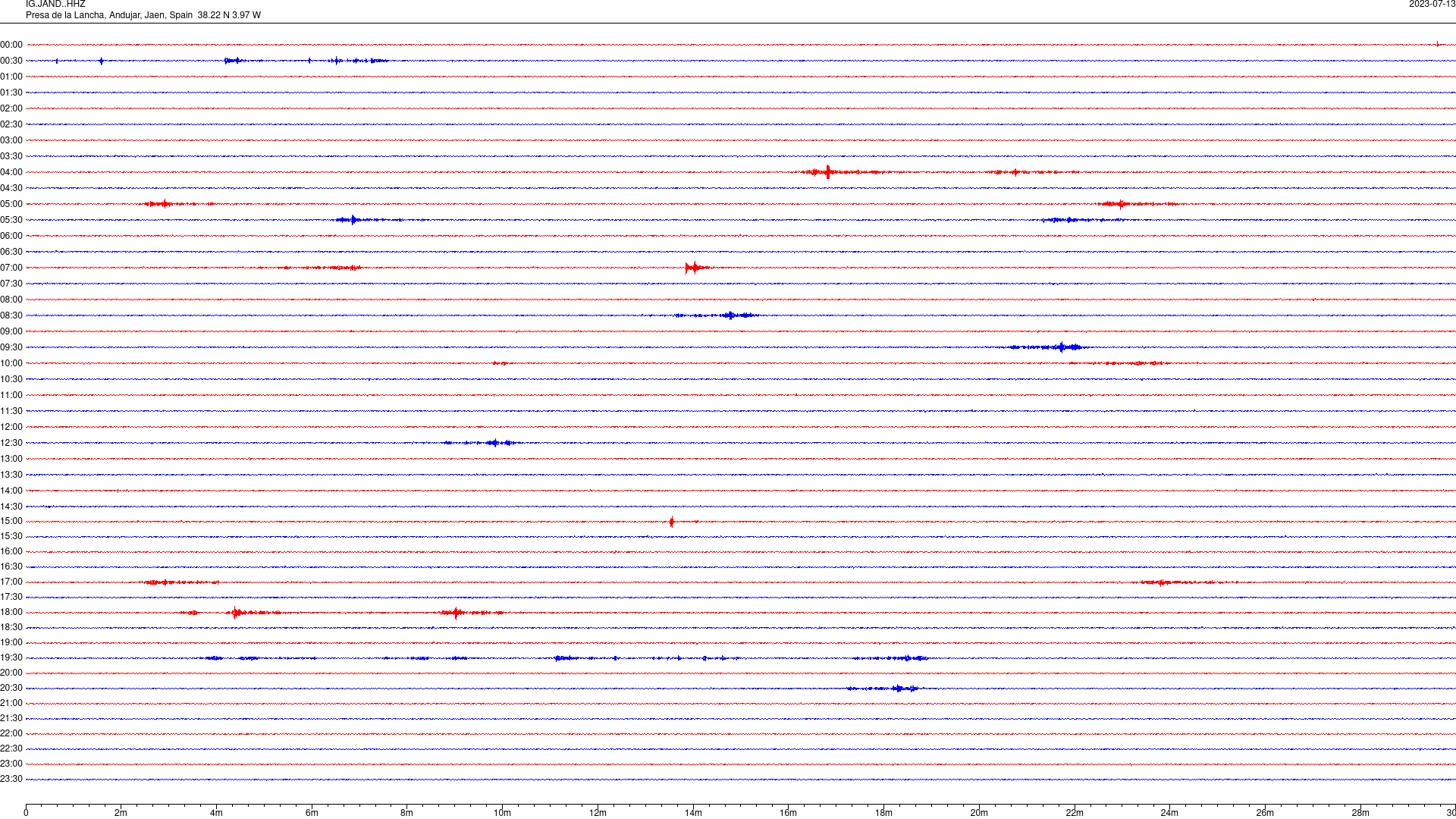Click the 2m time axis tick label

coord(121,813)
